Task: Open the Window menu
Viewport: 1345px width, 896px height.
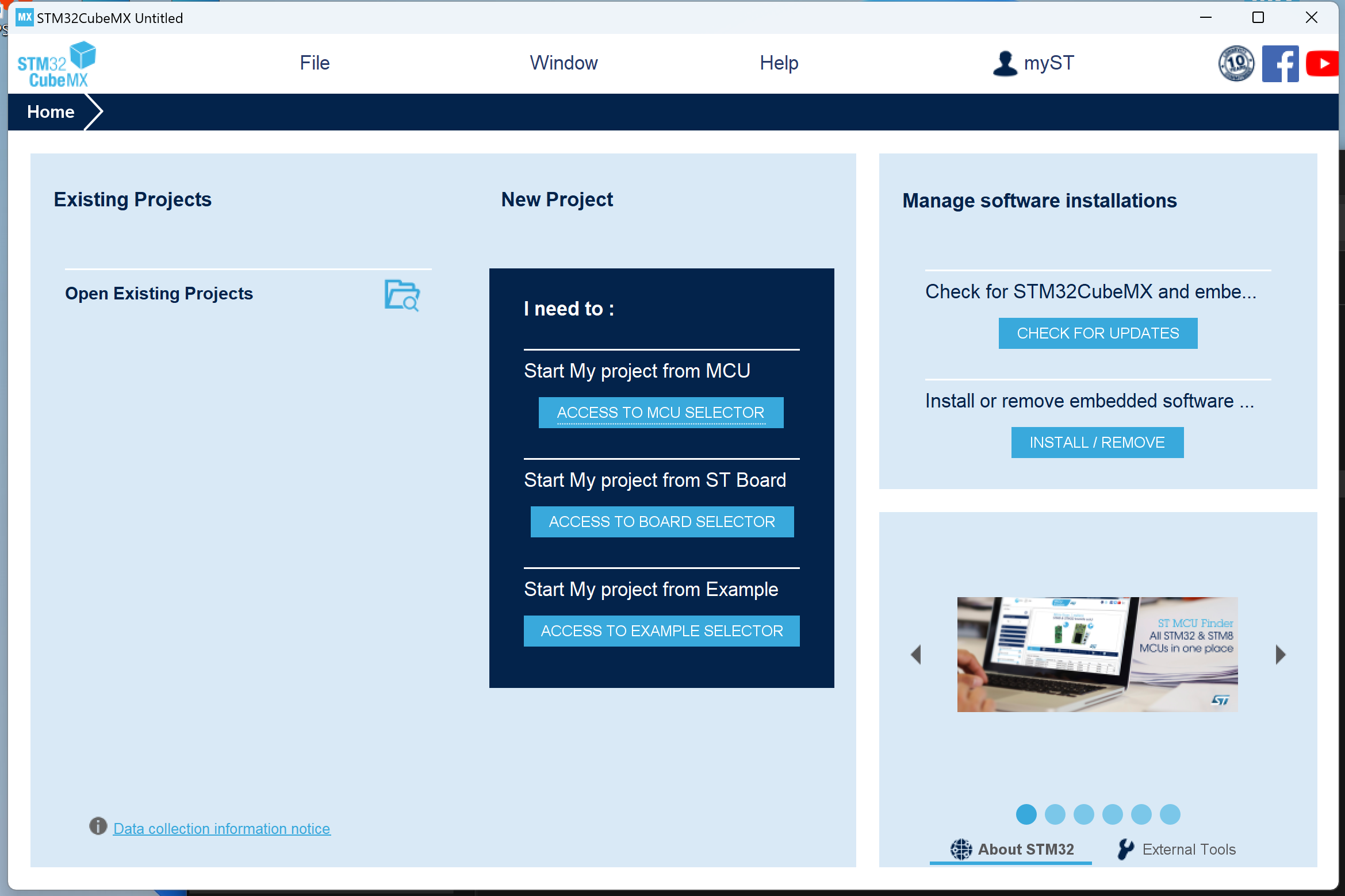Action: pos(564,63)
